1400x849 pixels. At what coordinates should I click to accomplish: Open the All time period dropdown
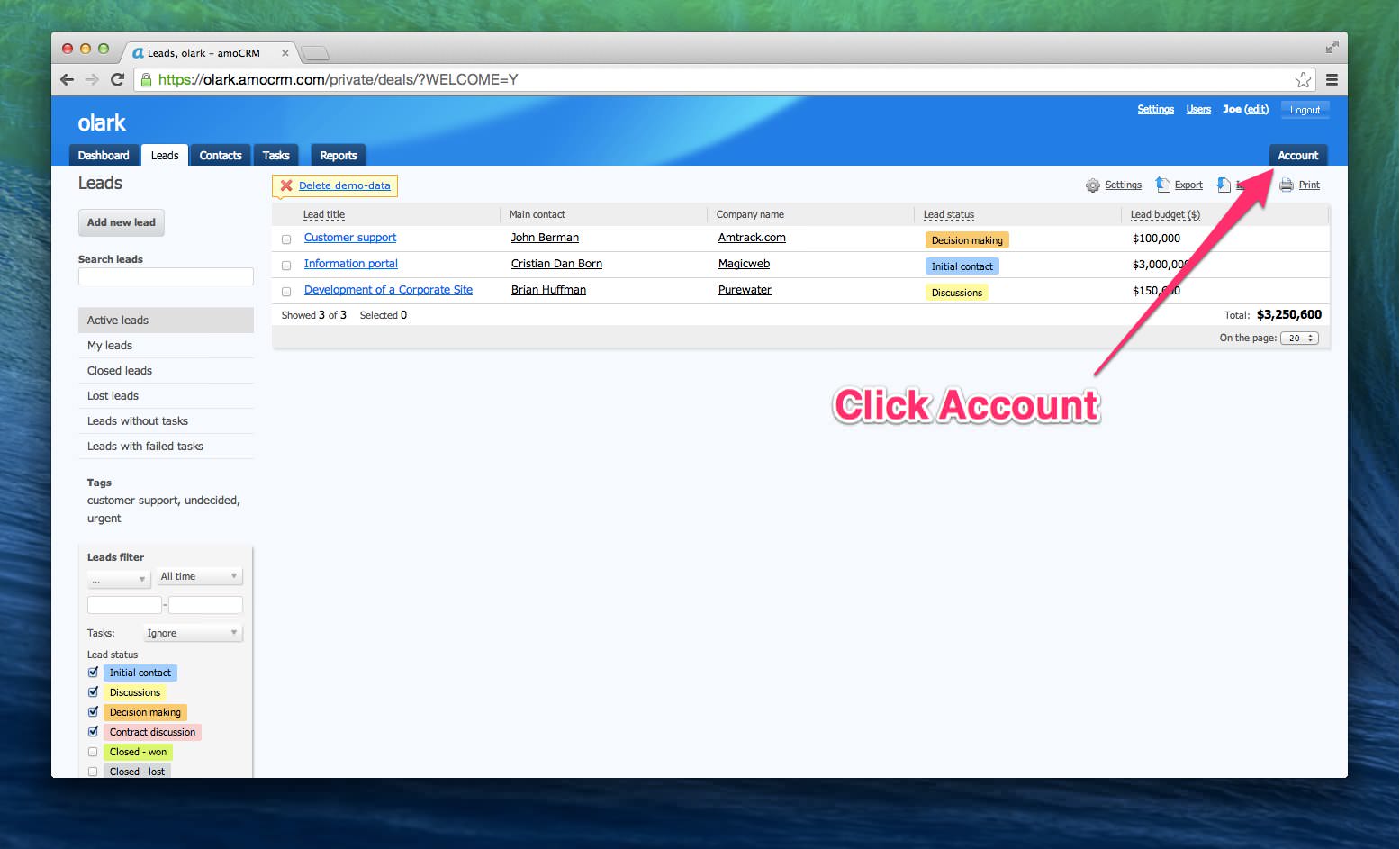point(199,576)
